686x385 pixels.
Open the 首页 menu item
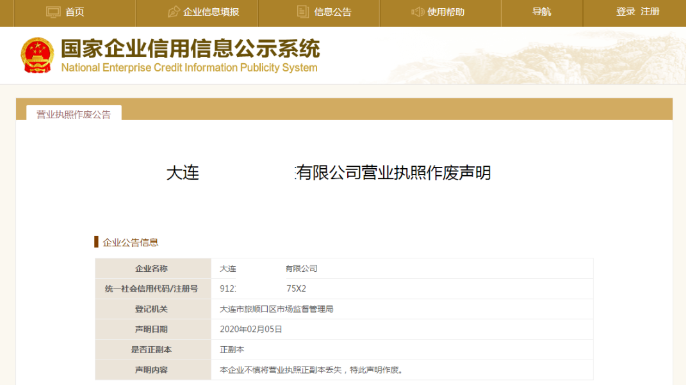(x=75, y=12)
